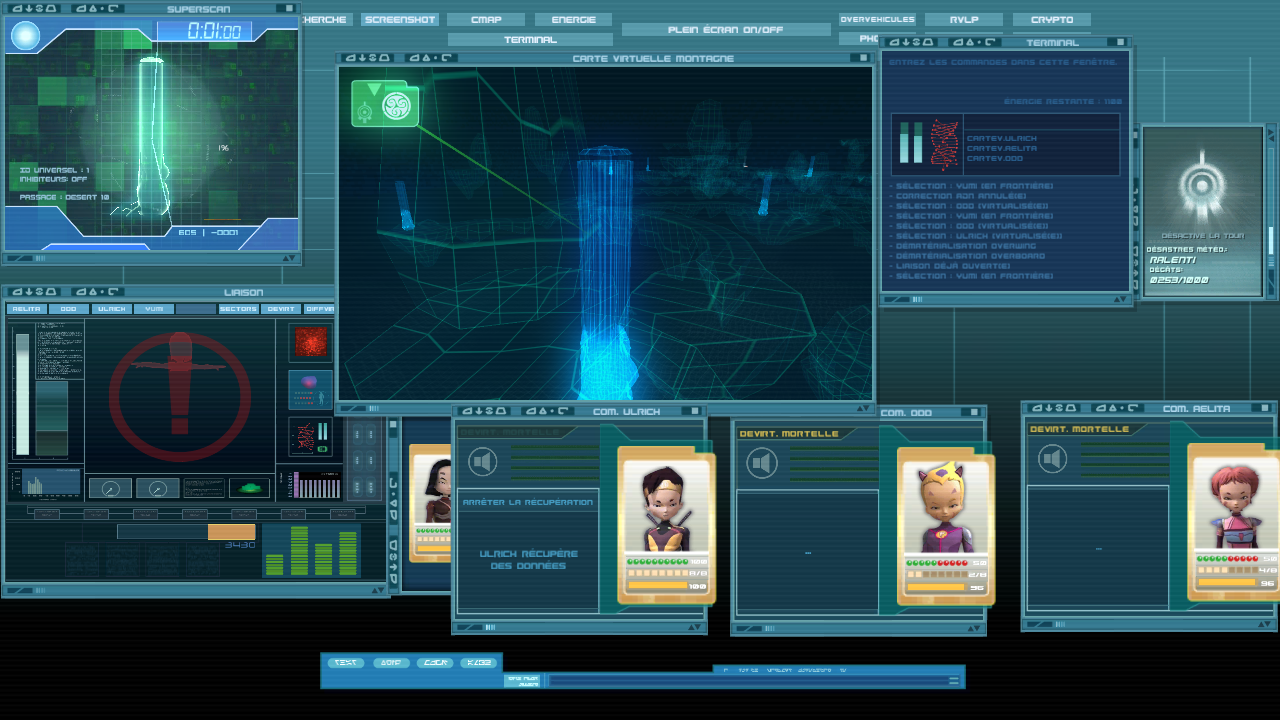
Task: Select CARTEV.ODD in Terminal list
Action: pyautogui.click(x=994, y=159)
